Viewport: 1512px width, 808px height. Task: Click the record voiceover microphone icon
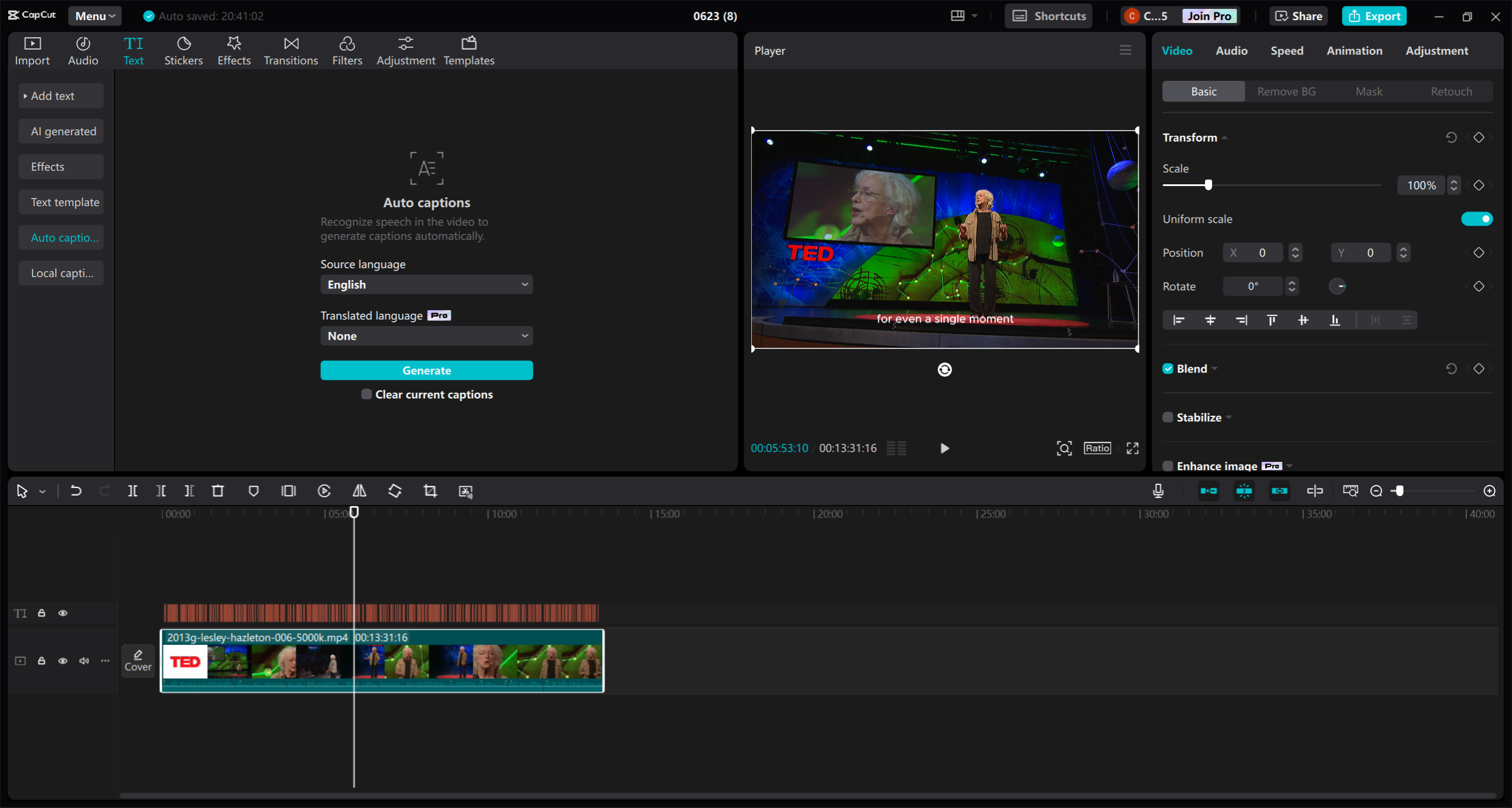pos(1158,491)
